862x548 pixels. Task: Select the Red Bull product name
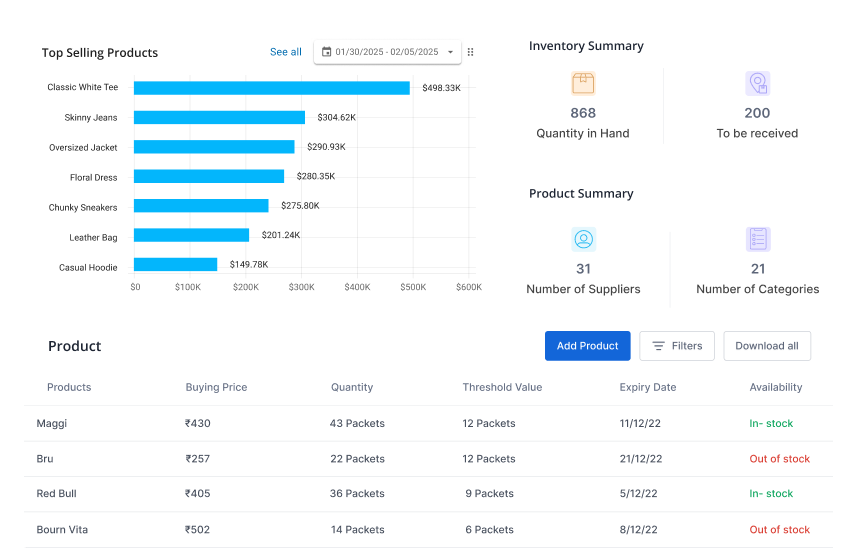[56, 494]
